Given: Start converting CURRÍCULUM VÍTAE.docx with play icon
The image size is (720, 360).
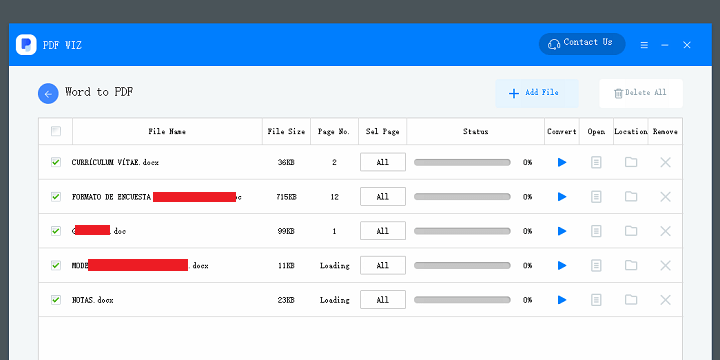Looking at the screenshot, I should click(x=562, y=162).
